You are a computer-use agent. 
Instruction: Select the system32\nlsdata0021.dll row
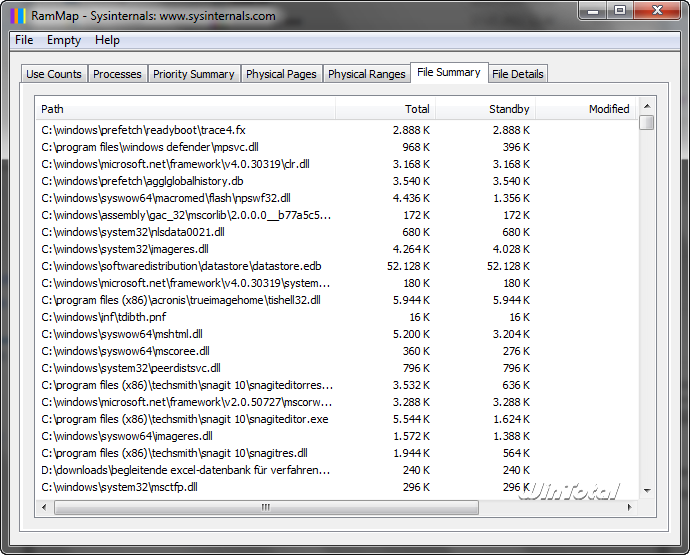(x=336, y=232)
